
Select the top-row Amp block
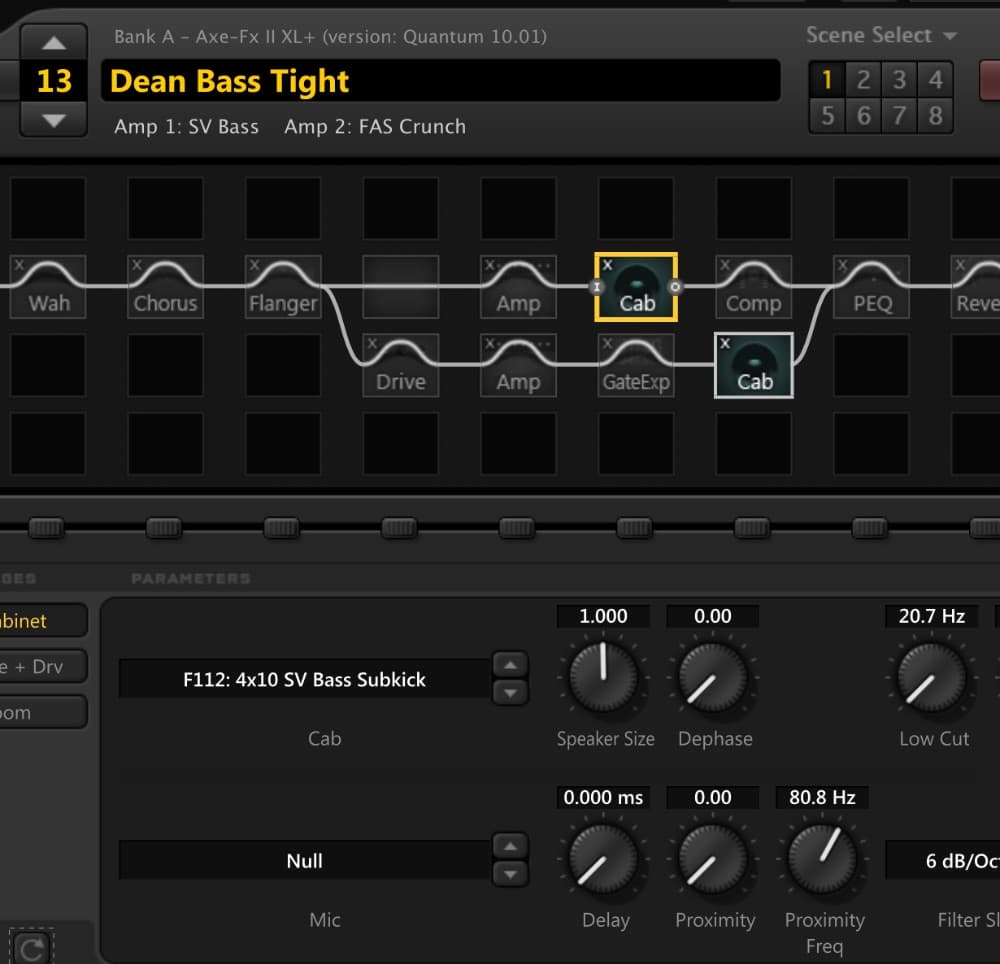(518, 287)
